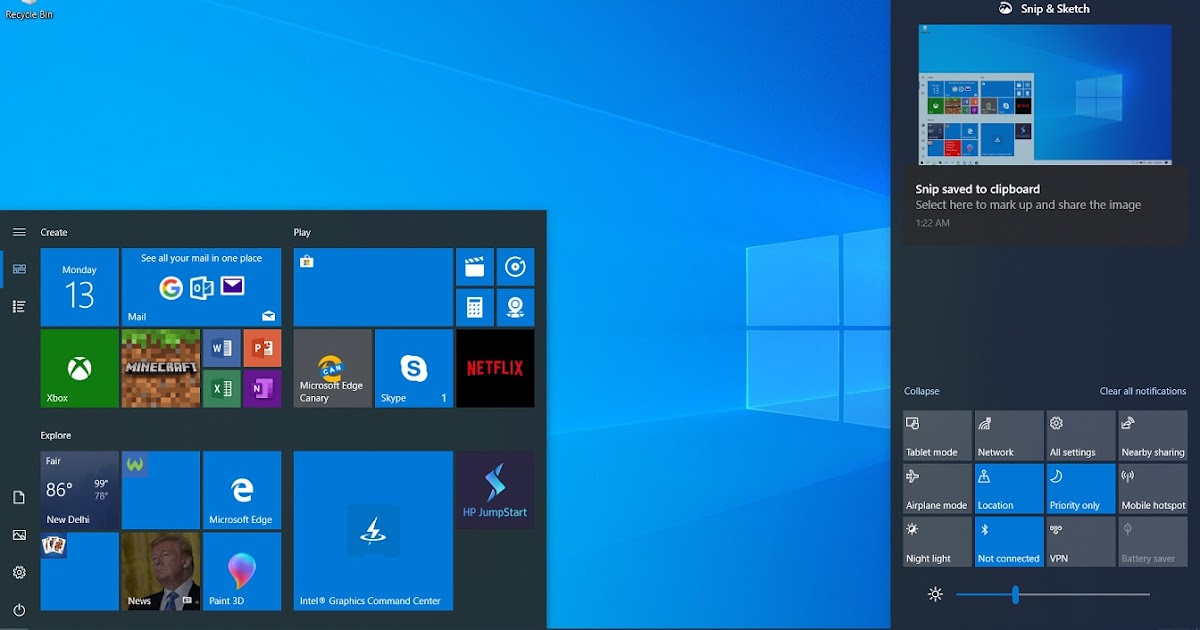This screenshot has height=630, width=1200.
Task: Open Pictures from Start rail
Action: point(19,535)
